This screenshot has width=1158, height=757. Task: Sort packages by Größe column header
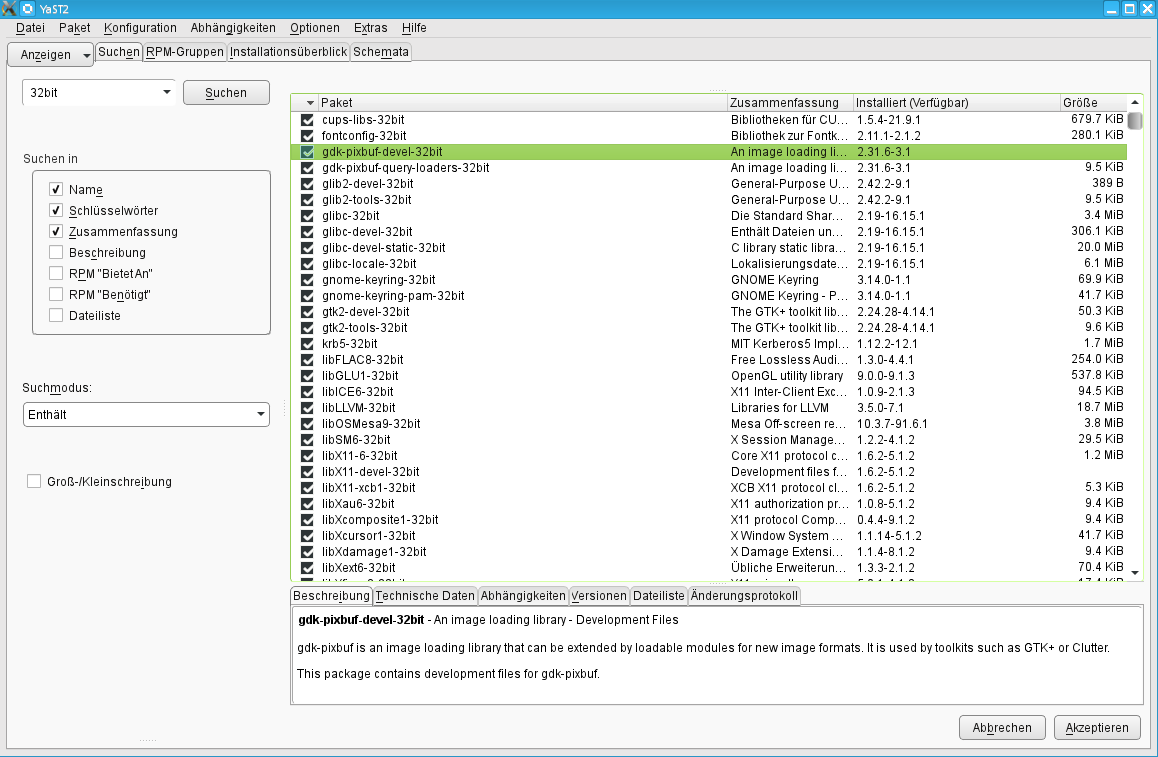coord(1092,103)
